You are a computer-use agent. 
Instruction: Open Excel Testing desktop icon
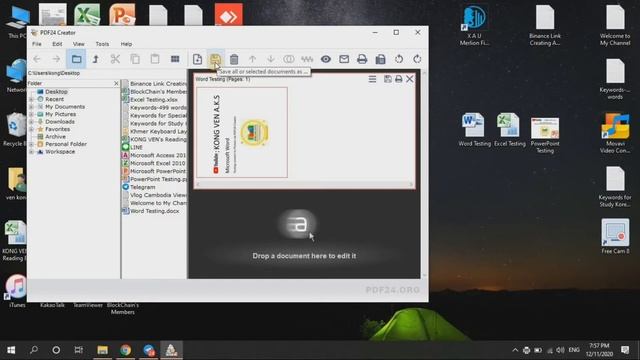click(x=509, y=130)
